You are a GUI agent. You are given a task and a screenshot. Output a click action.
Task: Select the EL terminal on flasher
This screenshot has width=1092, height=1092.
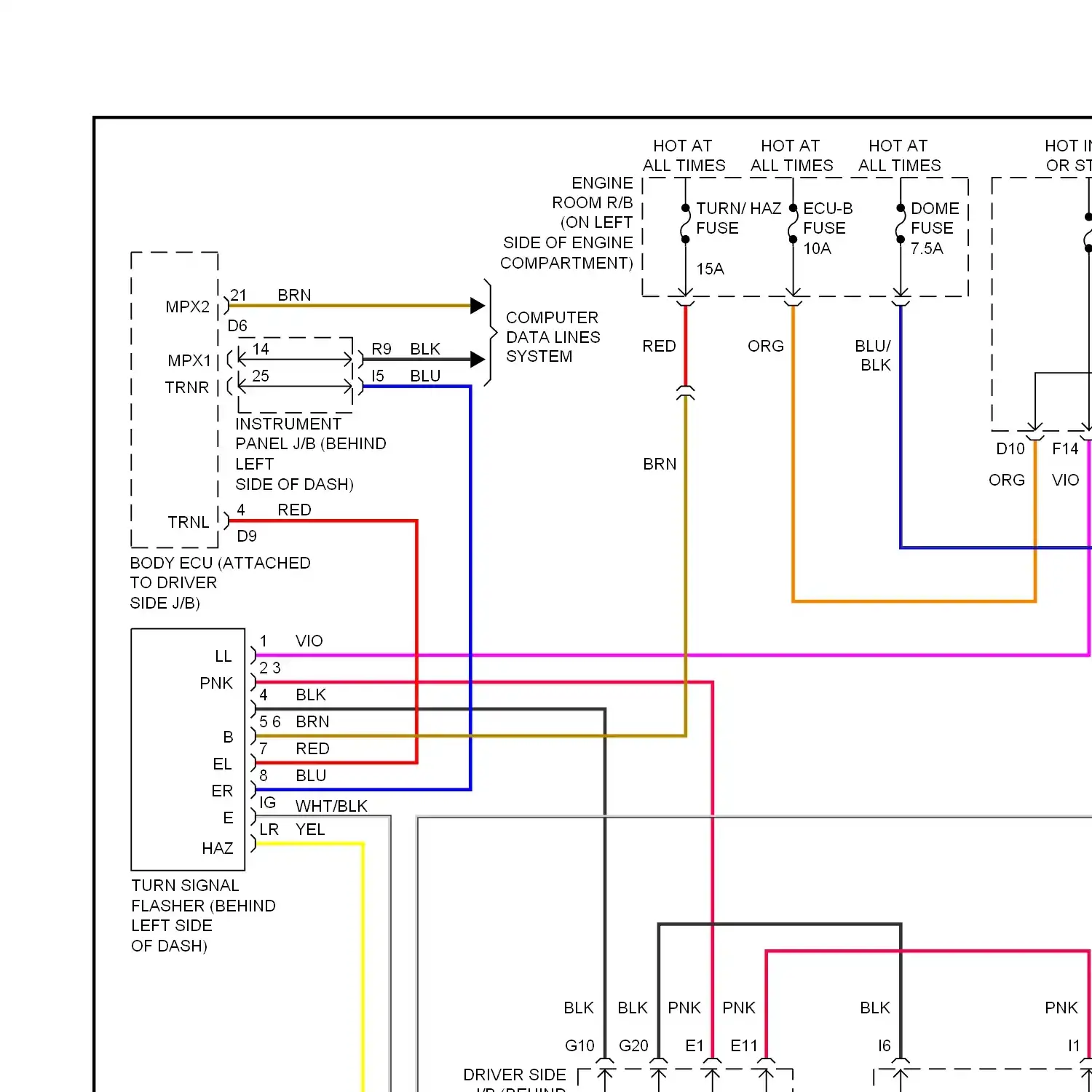[x=222, y=764]
